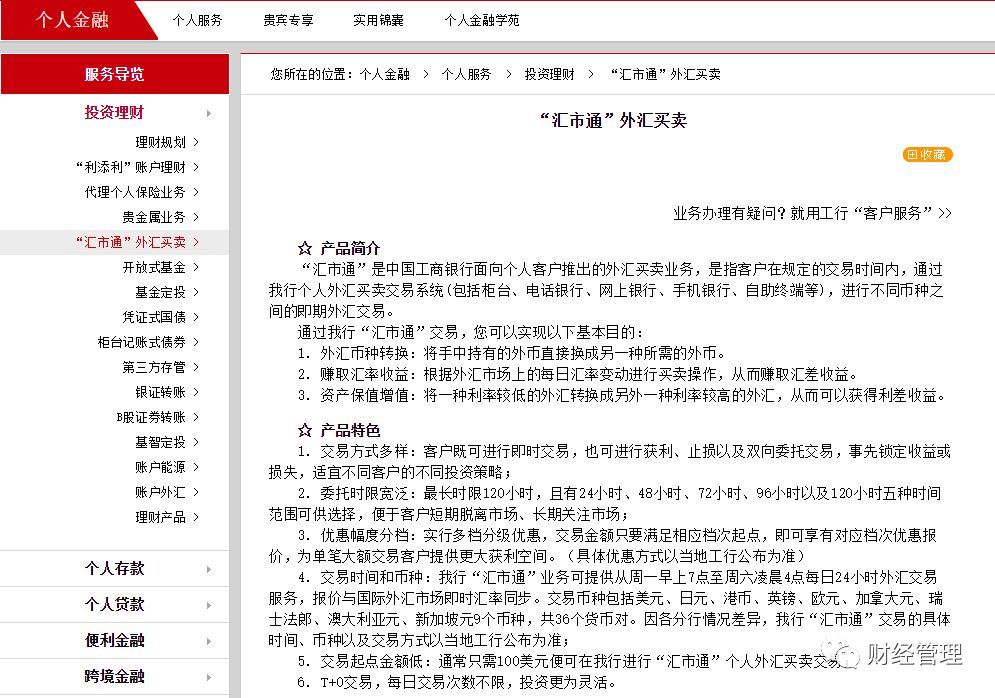Open 凭证式国债 sidebar item

point(154,317)
